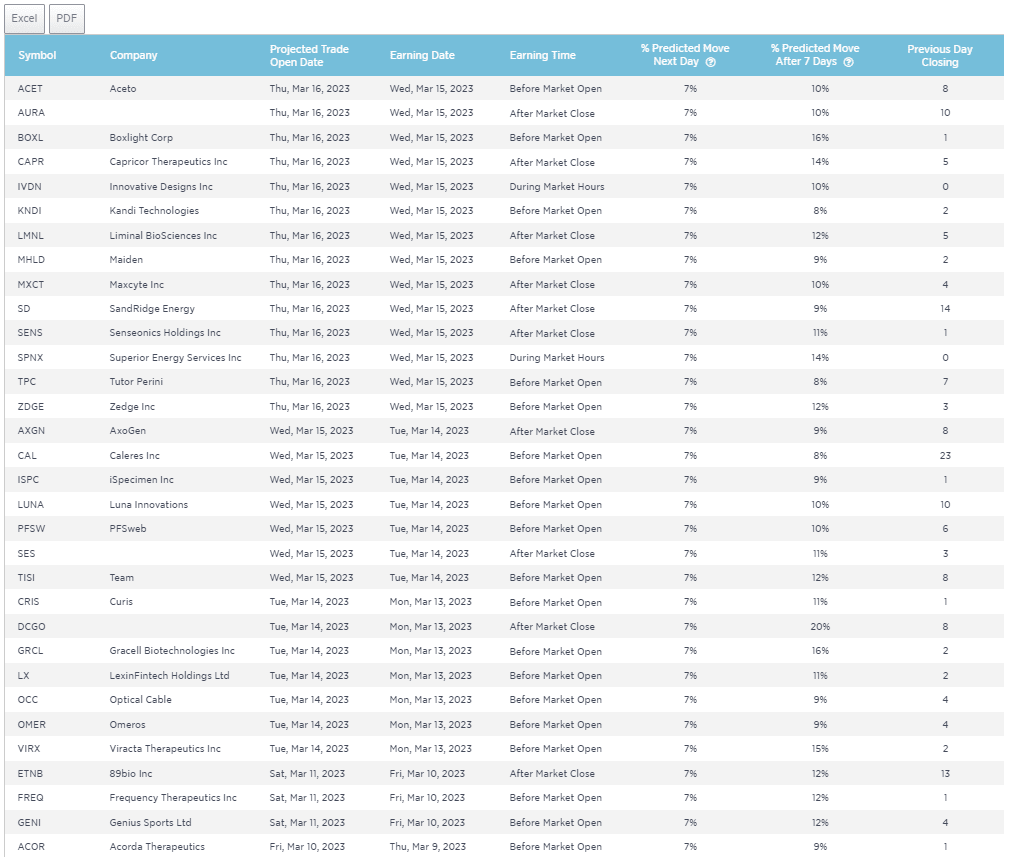Click the CAL symbol
Viewport: 1010px width, 857px height.
(27, 456)
